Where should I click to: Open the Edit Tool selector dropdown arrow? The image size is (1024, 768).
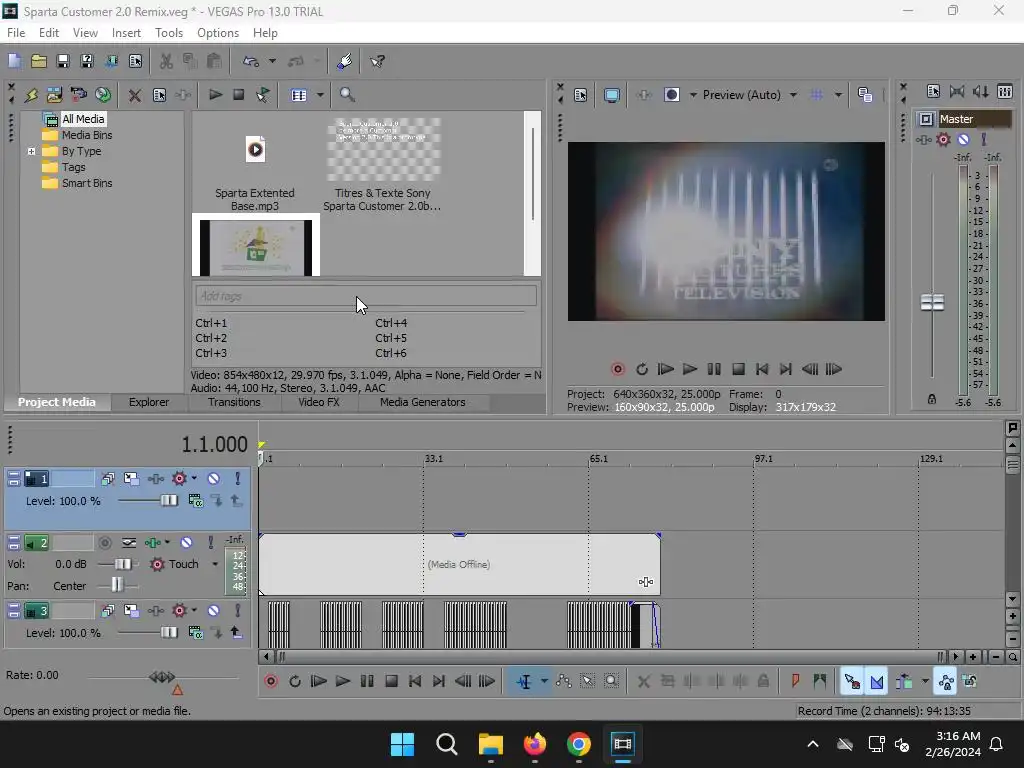544,681
